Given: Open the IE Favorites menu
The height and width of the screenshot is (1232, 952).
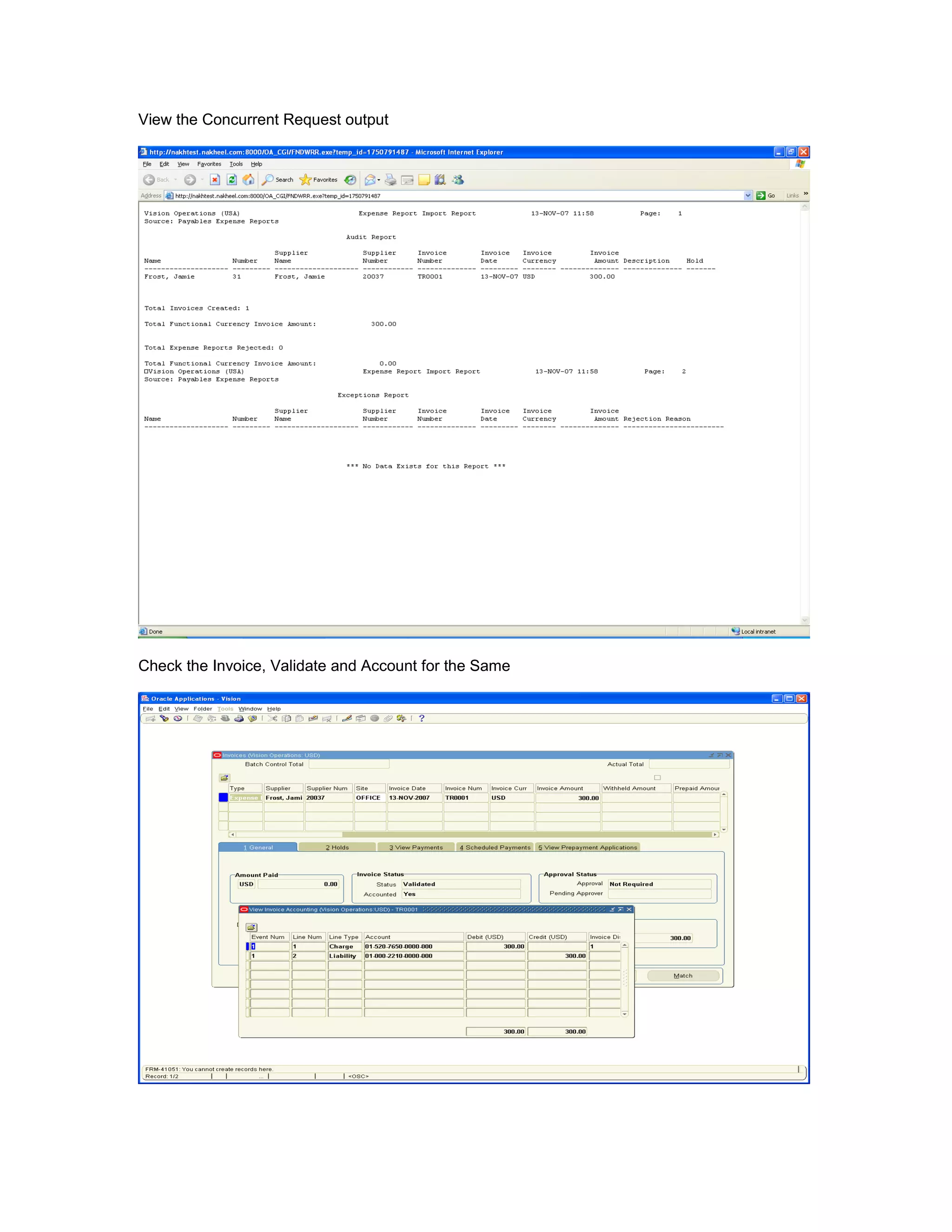Looking at the screenshot, I should pos(209,164).
